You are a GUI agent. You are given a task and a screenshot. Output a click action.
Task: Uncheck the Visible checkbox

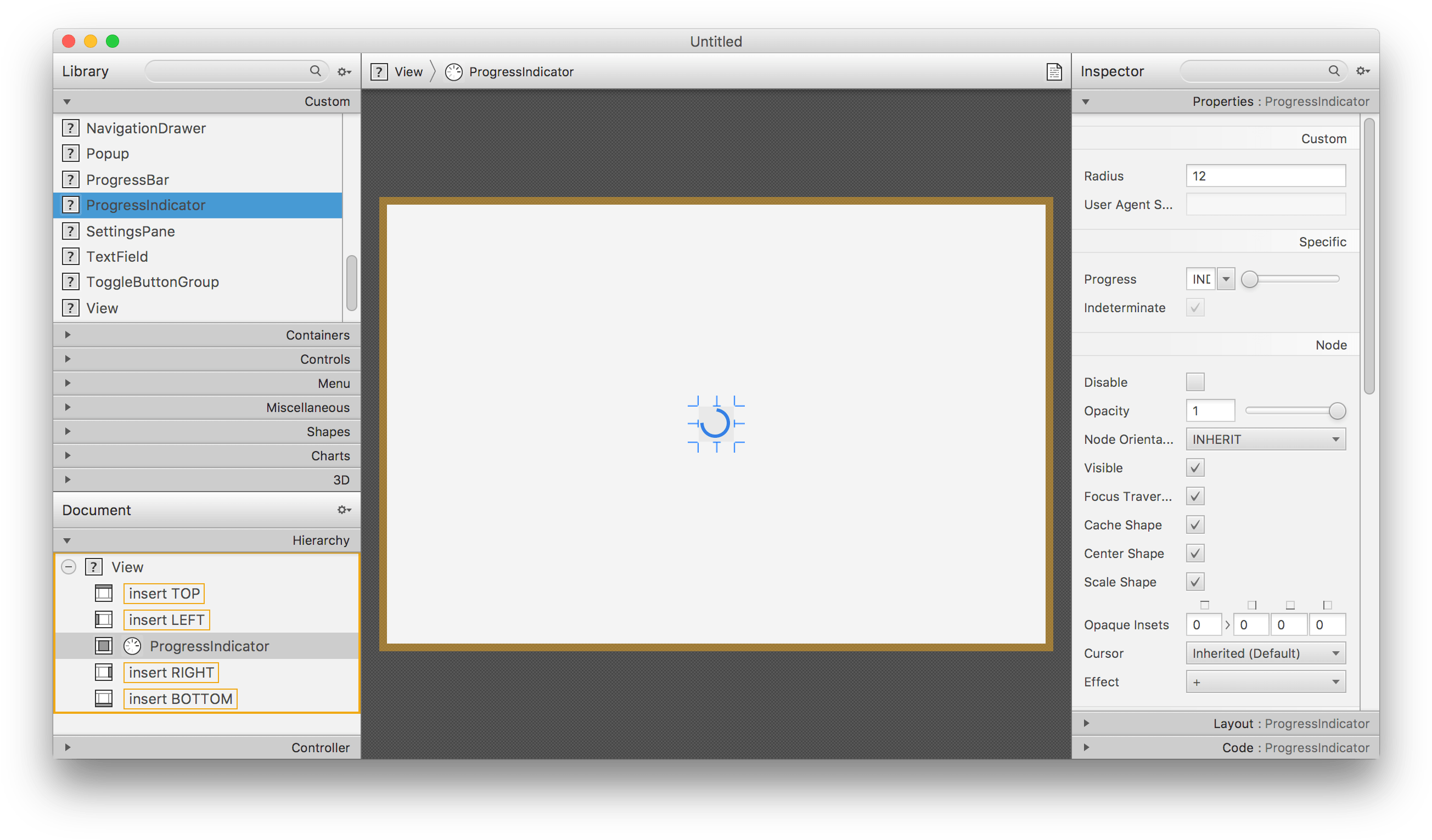(1195, 467)
